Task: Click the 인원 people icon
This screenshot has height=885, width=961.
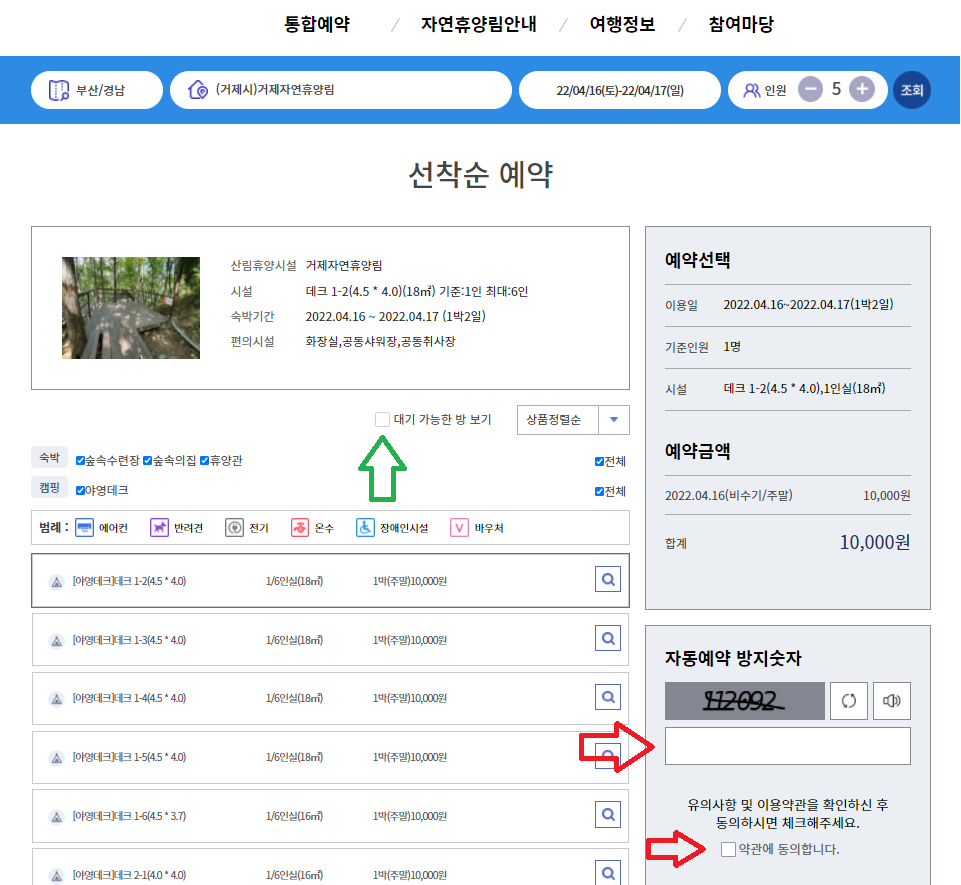Action: click(x=751, y=90)
